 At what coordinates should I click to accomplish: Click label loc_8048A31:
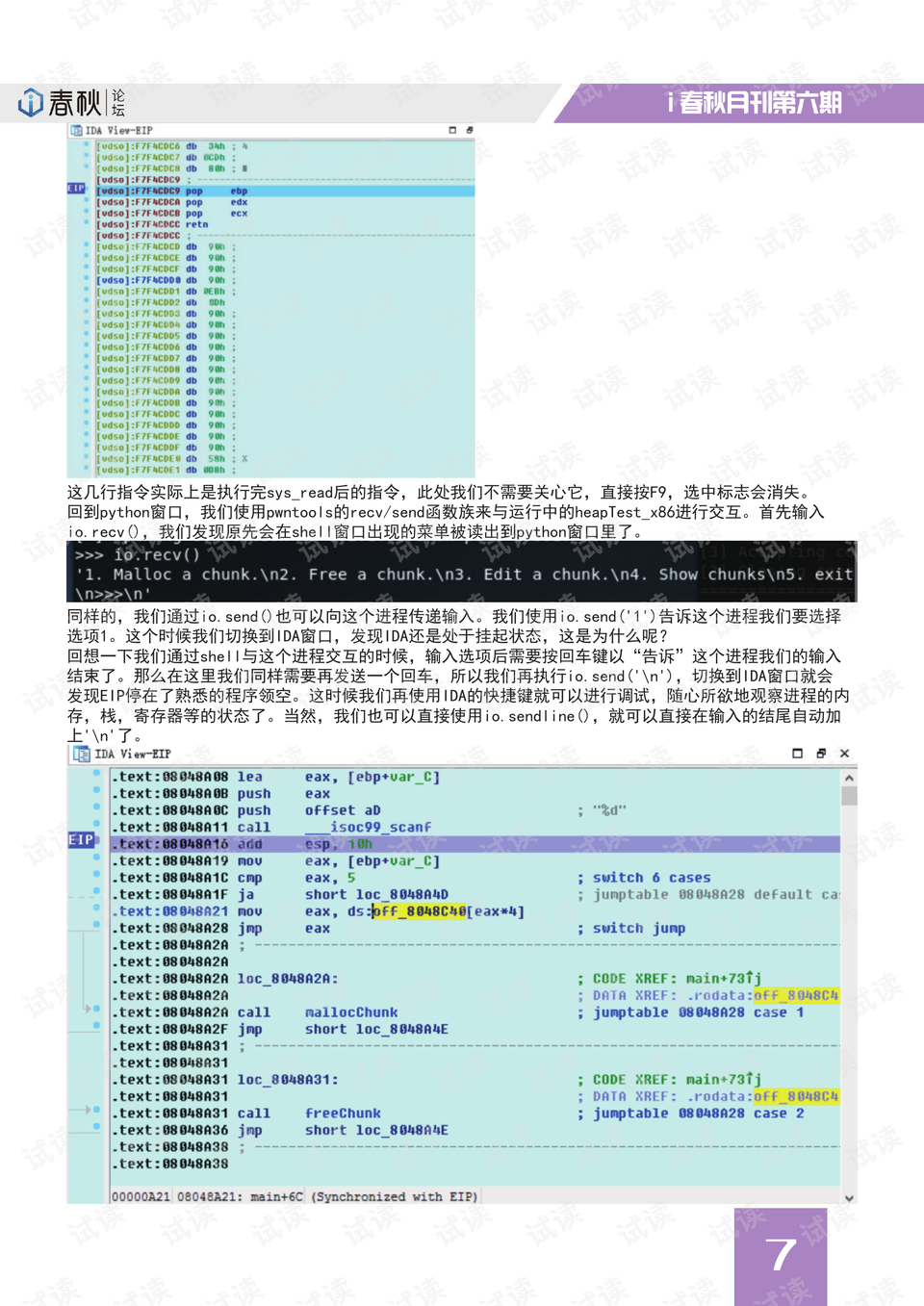point(288,1080)
